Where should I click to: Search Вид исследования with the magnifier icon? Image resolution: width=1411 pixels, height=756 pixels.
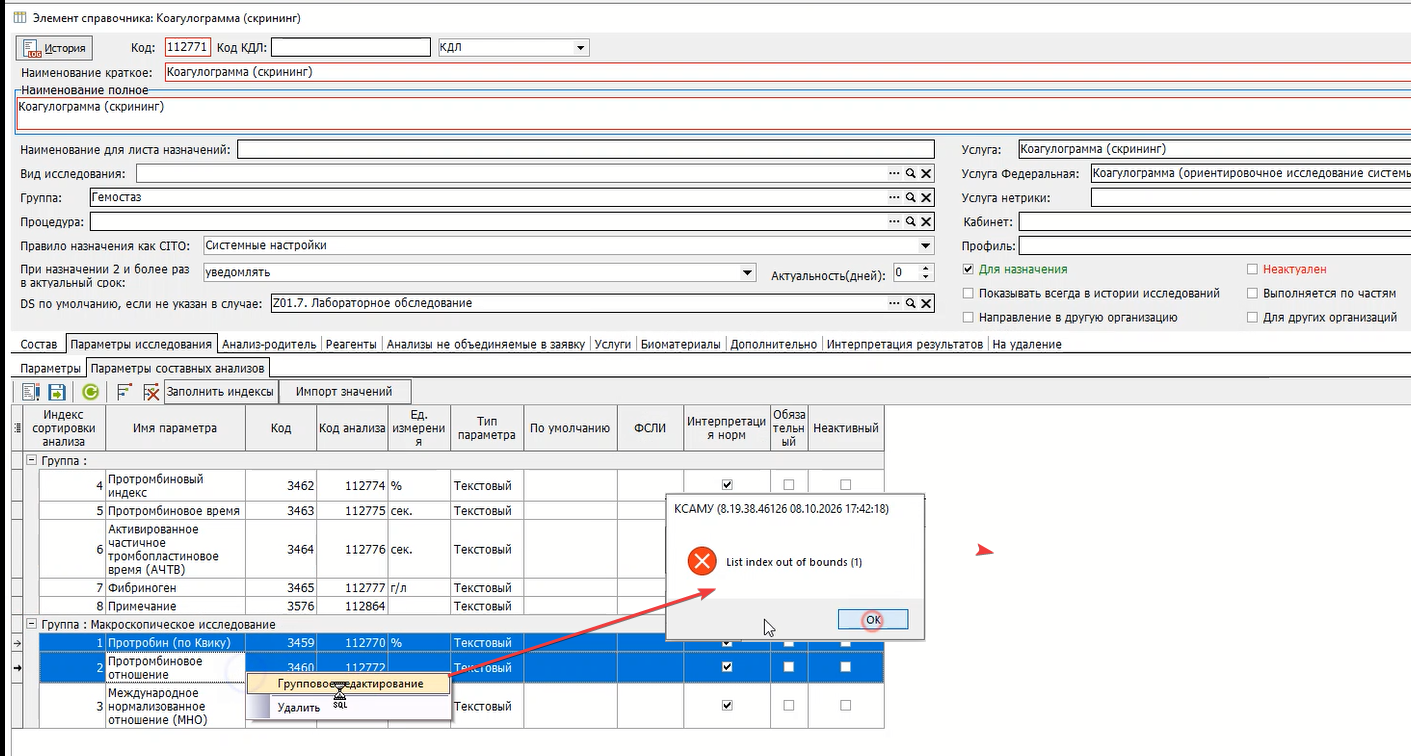[911, 174]
